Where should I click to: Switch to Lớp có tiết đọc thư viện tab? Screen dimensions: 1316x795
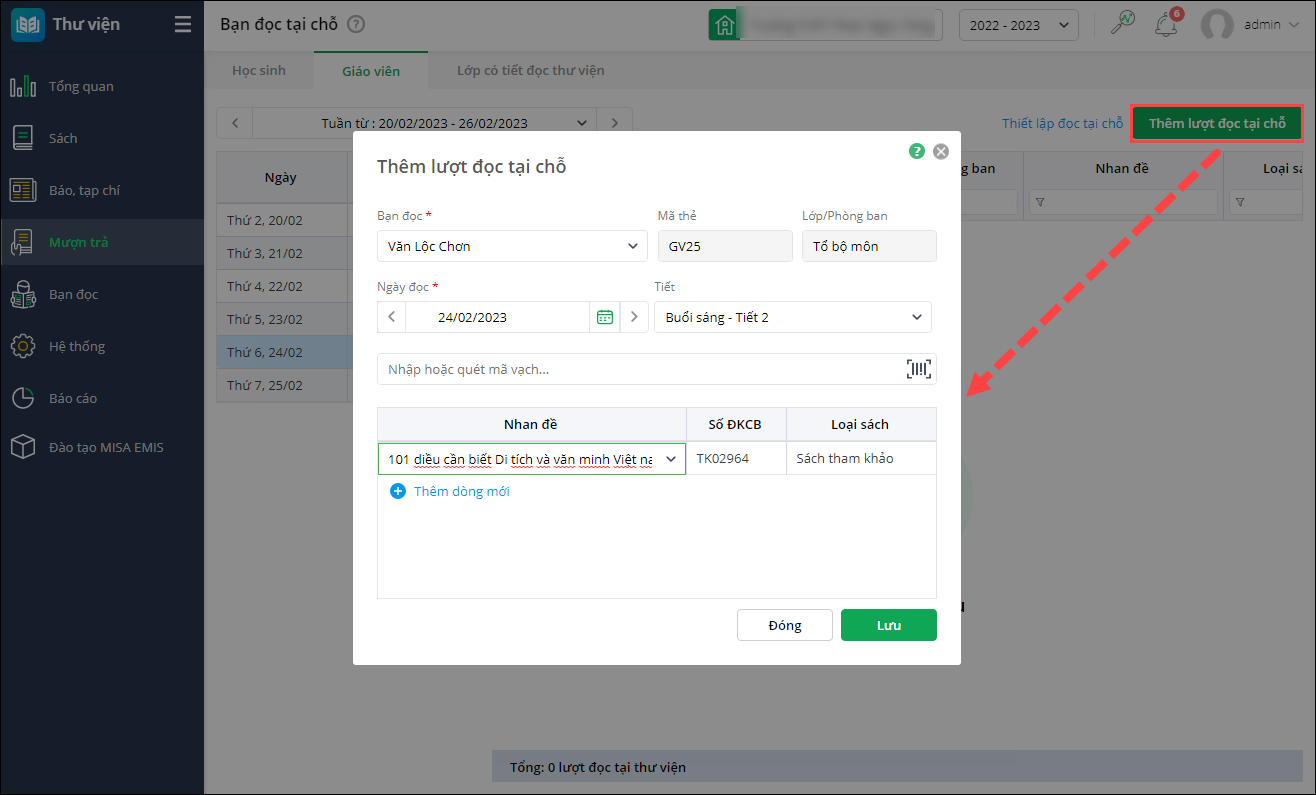[530, 71]
